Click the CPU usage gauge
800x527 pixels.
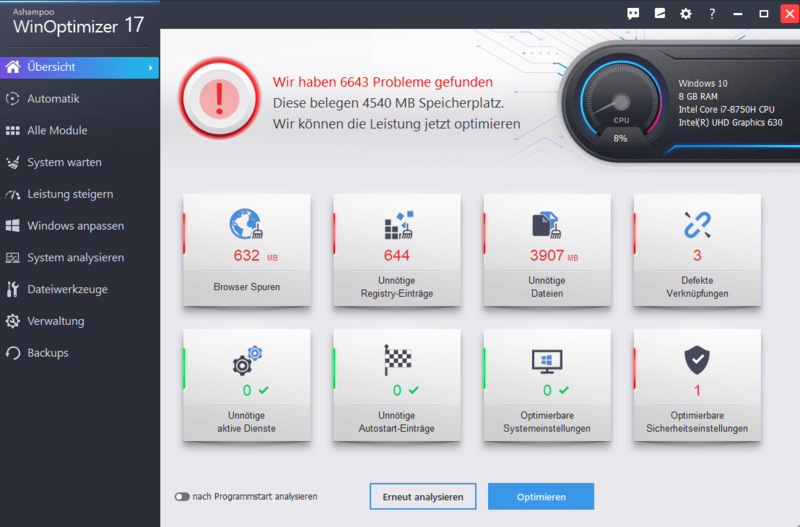click(x=620, y=104)
